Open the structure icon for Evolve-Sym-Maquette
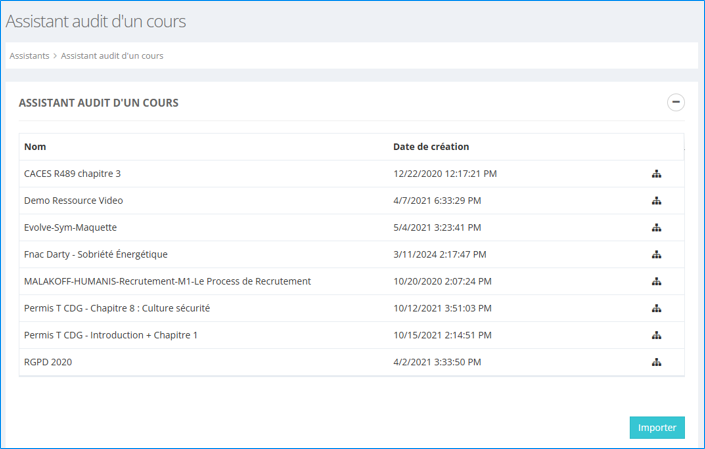The image size is (705, 449). coord(657,228)
